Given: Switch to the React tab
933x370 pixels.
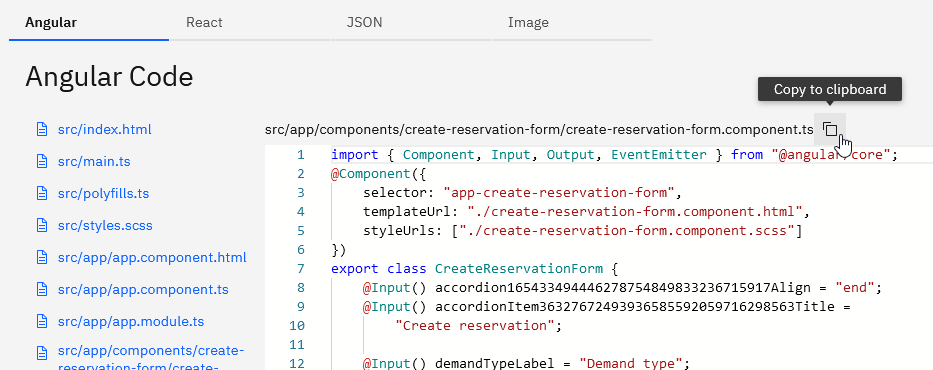Looking at the screenshot, I should [x=250, y=23].
